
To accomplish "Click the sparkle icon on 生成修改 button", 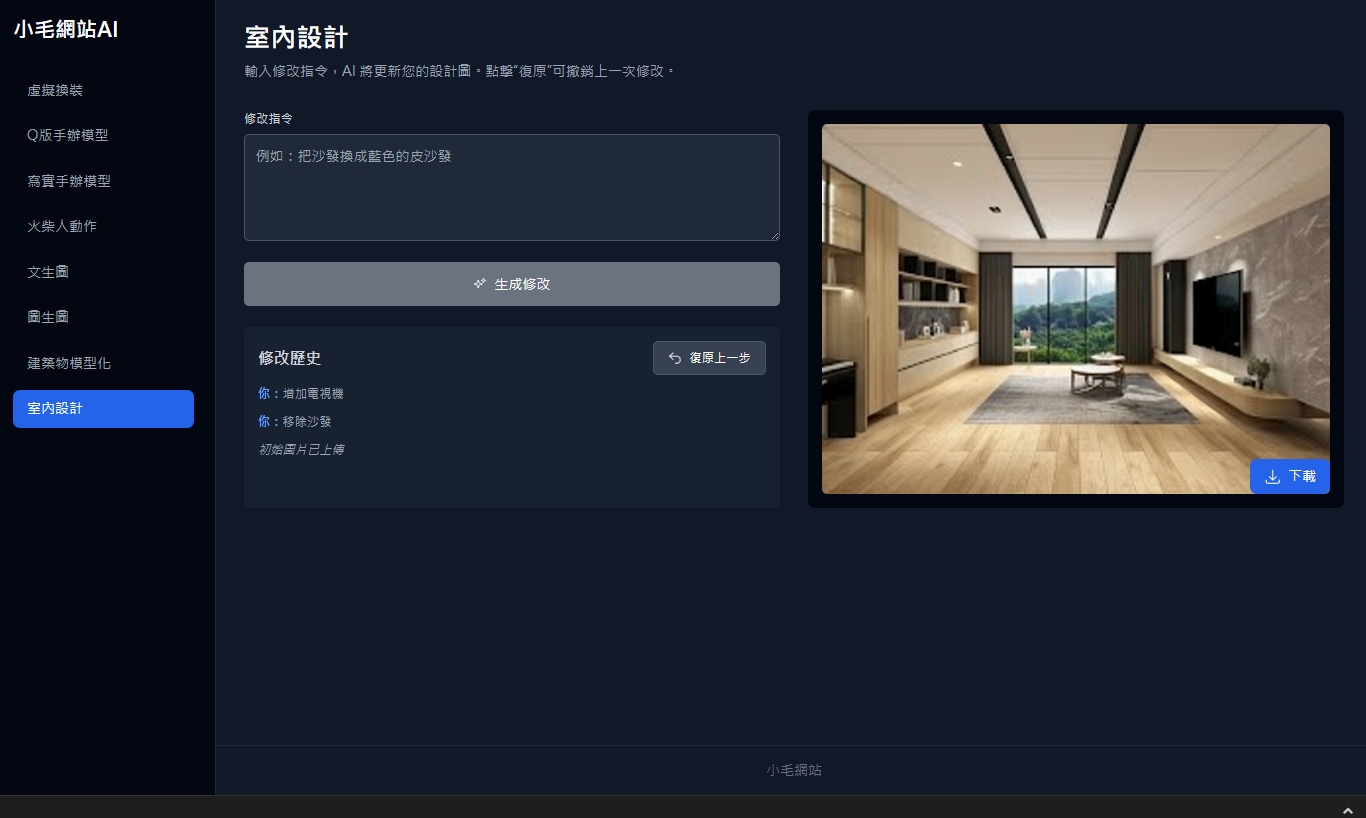I will pyautogui.click(x=480, y=284).
